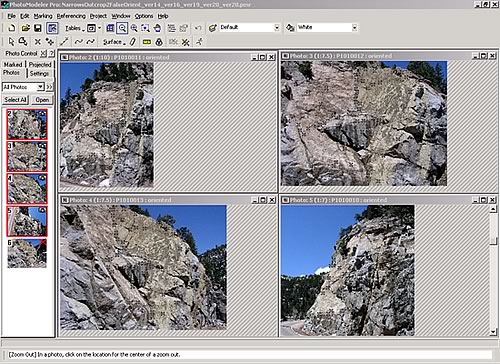Switch to the Marked tab

pos(13,64)
